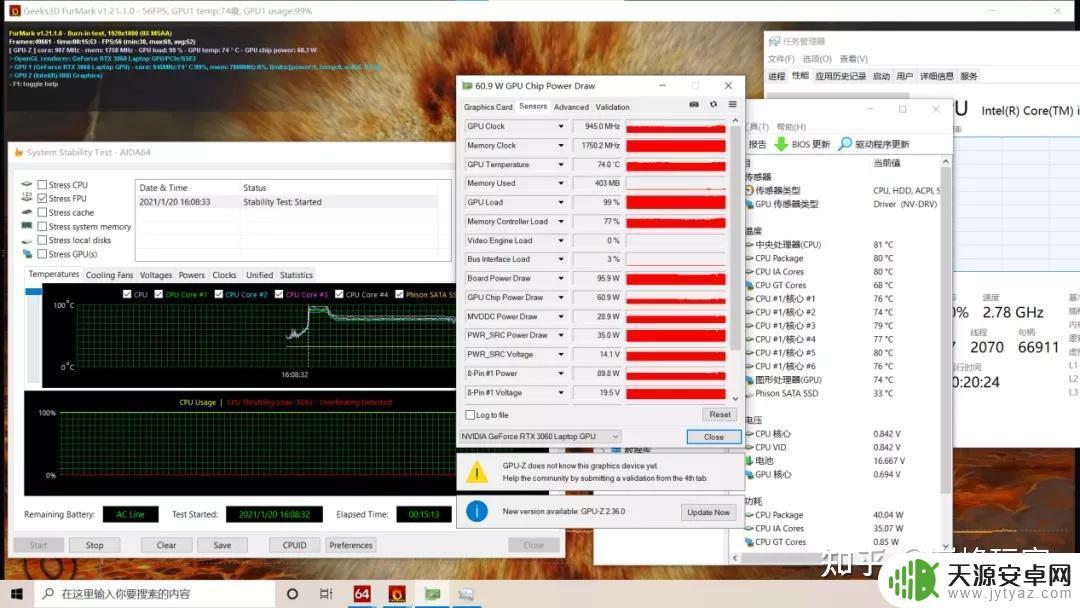
Task: Open Cooling Fans tab in AIDA64
Action: pyautogui.click(x=110, y=275)
